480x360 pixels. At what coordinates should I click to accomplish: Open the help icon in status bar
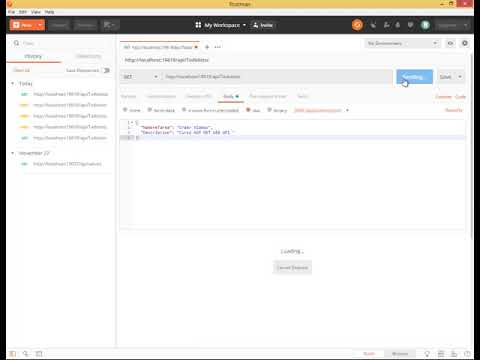[467, 354]
